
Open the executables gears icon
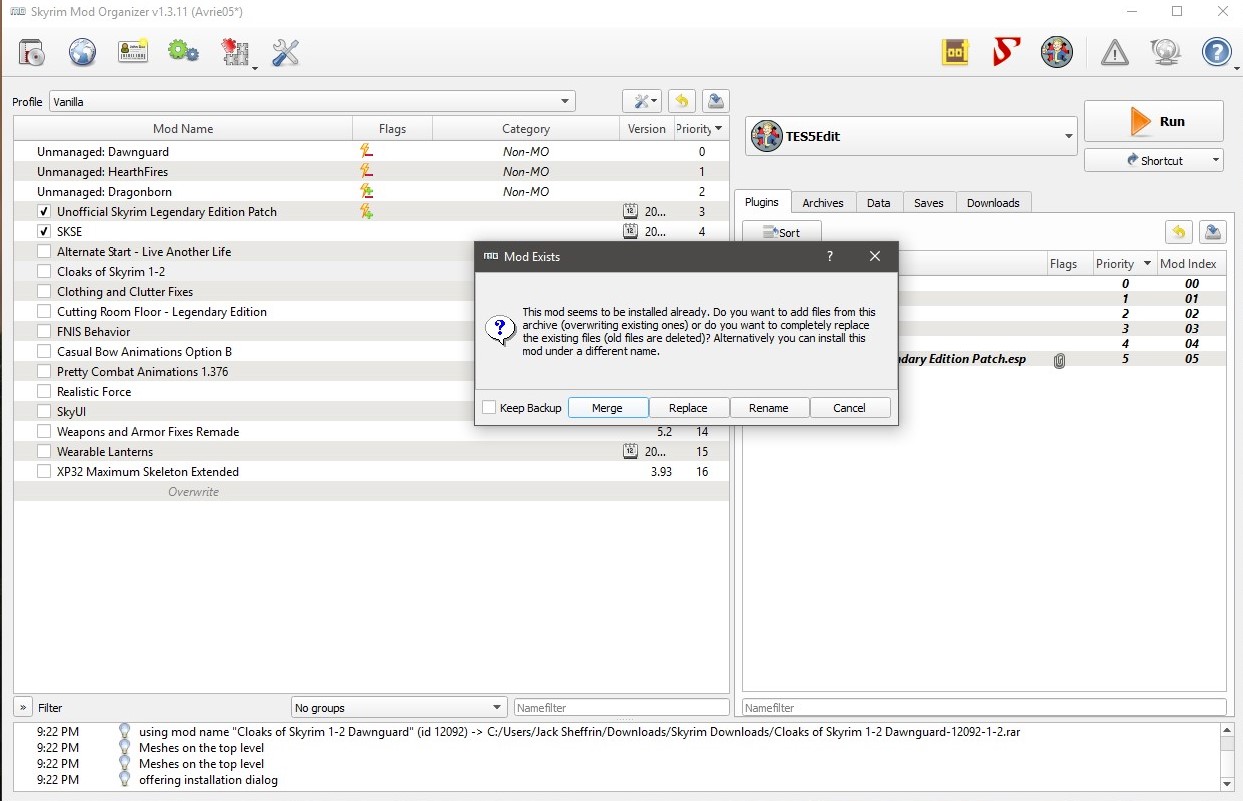click(183, 51)
